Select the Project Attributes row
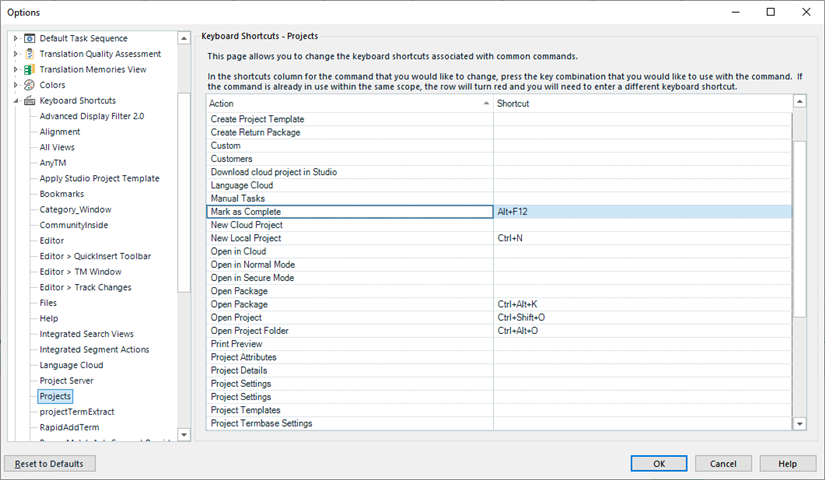The height and width of the screenshot is (480, 825). click(499, 357)
